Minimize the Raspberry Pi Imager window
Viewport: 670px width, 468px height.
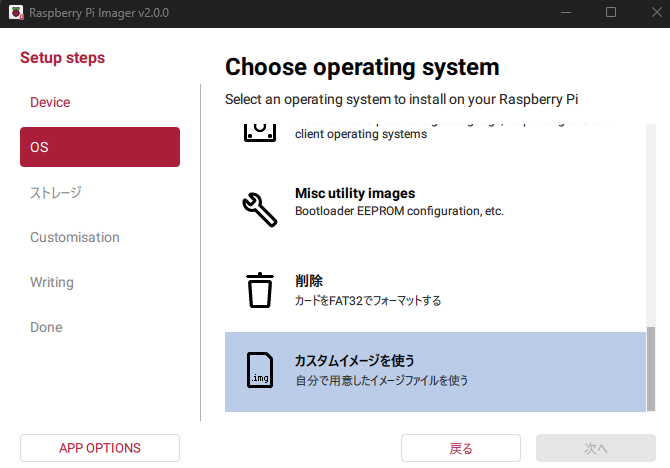565,14
